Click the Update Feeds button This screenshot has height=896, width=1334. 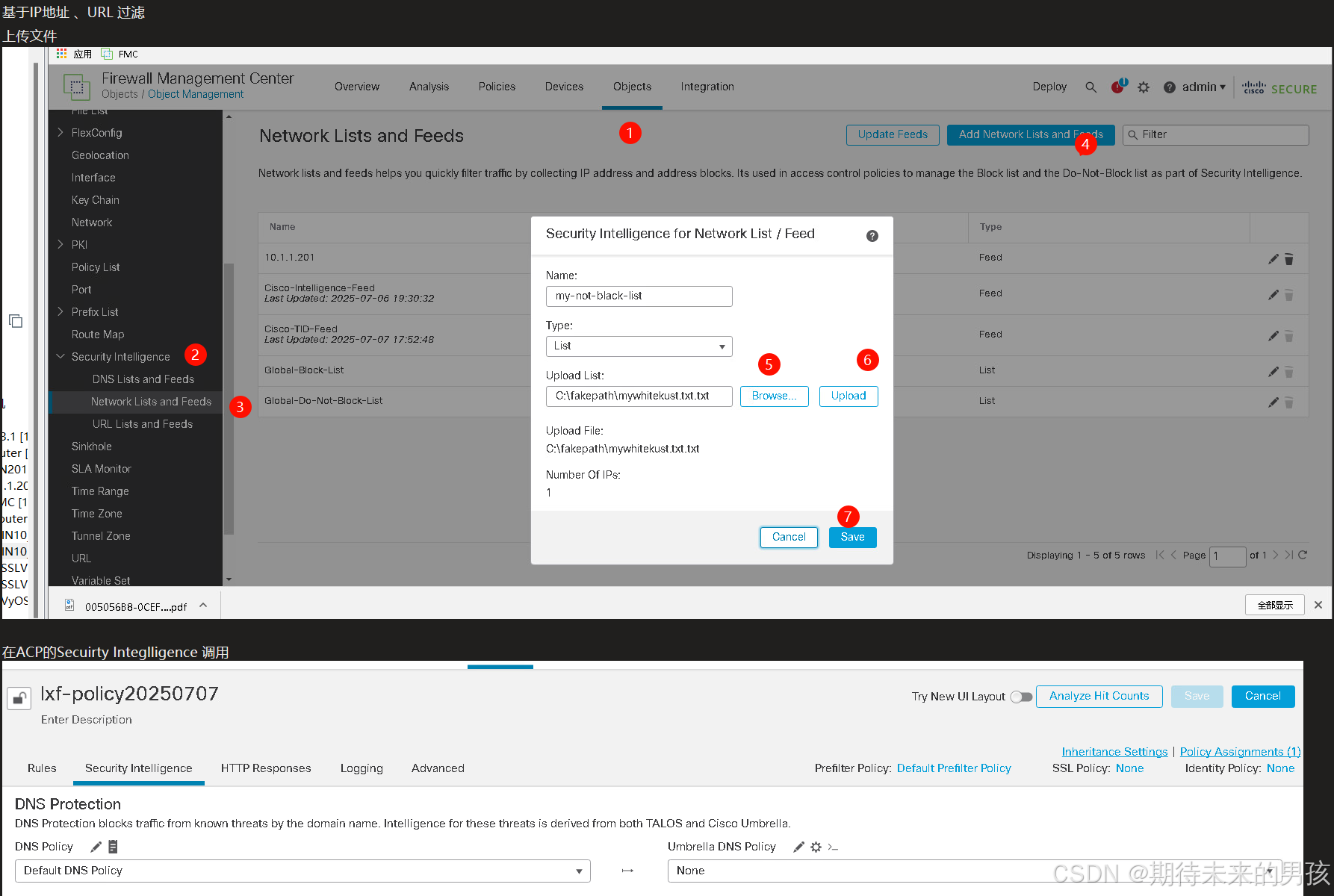893,134
